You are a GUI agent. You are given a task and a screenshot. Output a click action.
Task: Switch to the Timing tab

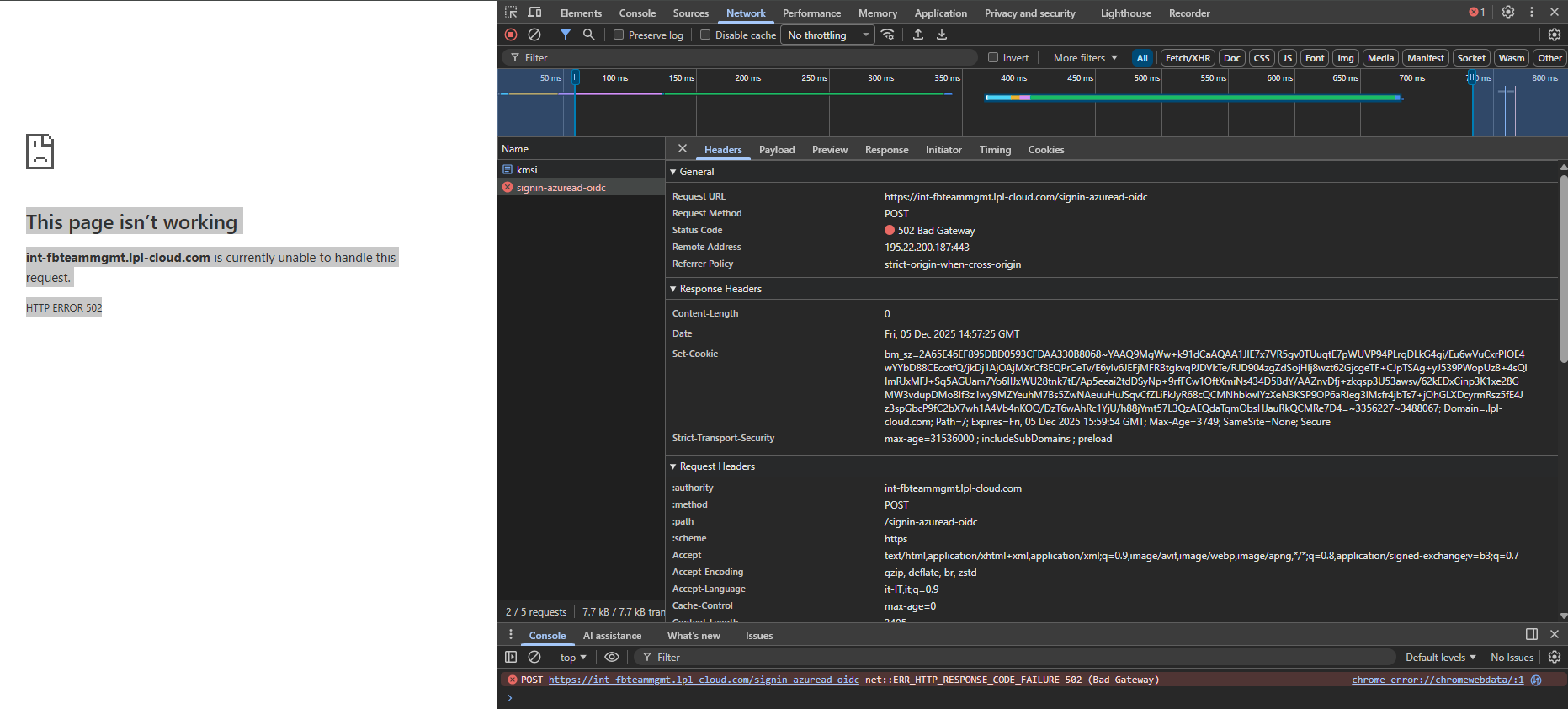click(995, 150)
